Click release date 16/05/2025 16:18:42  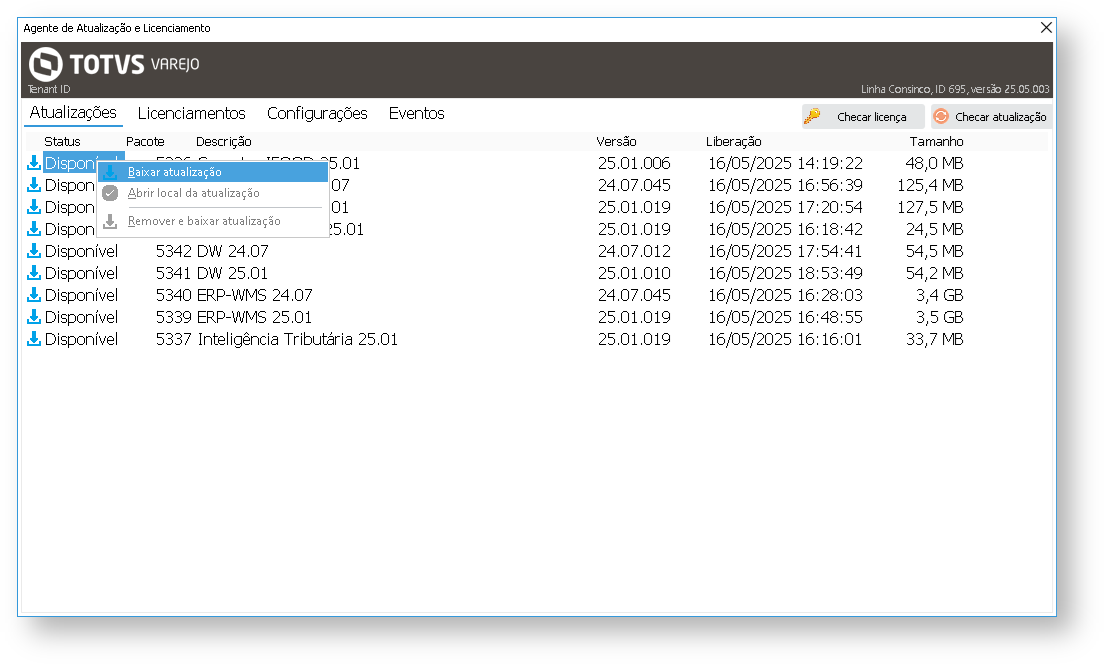(785, 229)
